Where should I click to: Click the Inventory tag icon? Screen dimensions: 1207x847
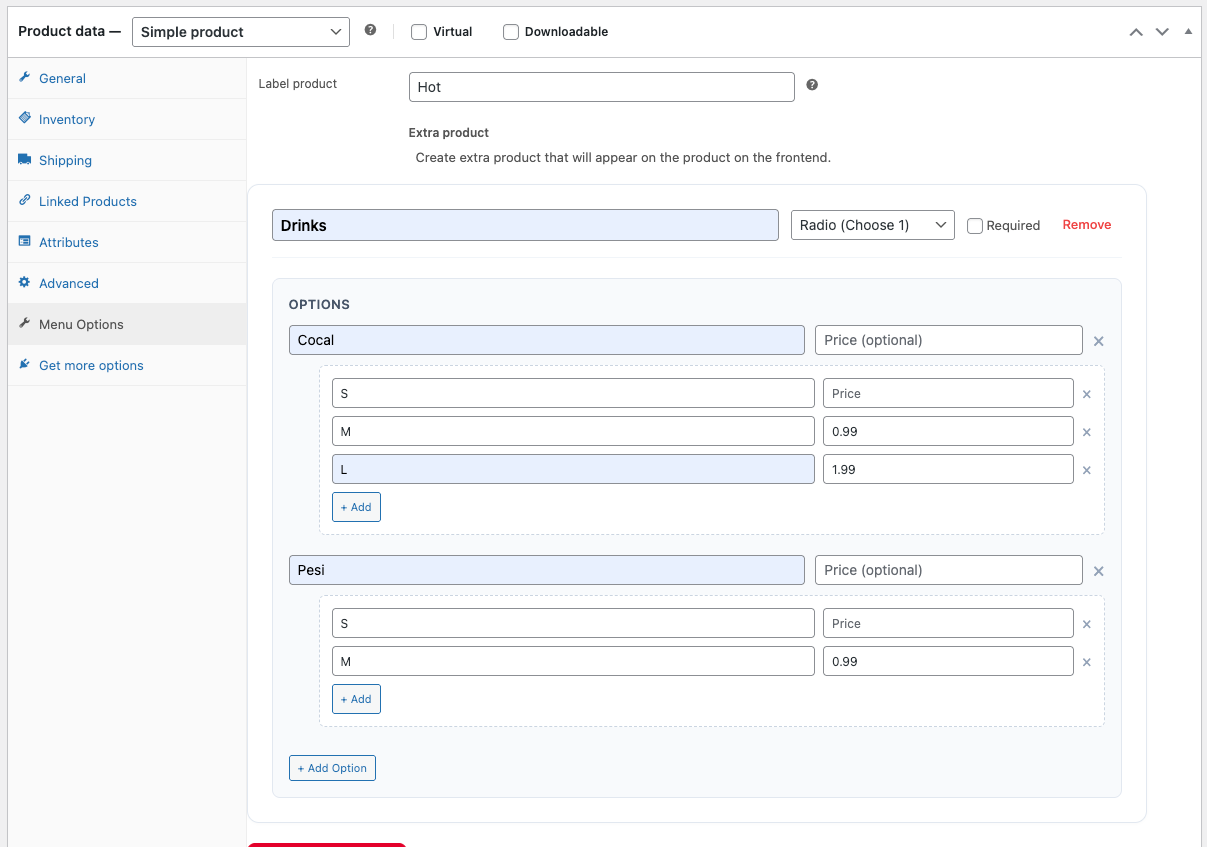(24, 119)
